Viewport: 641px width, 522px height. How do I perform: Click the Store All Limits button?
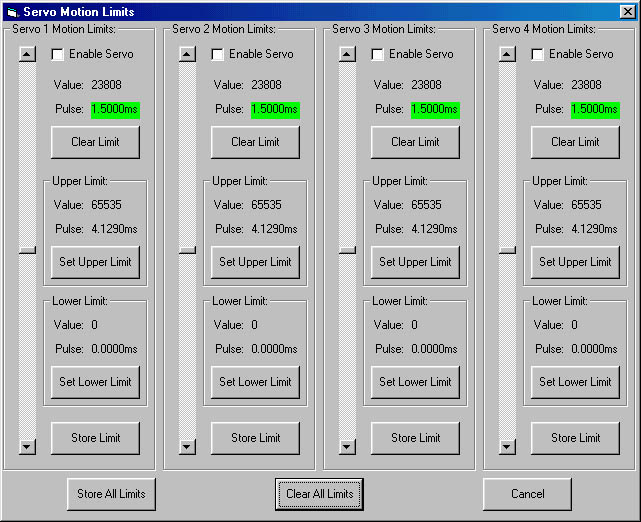point(111,494)
